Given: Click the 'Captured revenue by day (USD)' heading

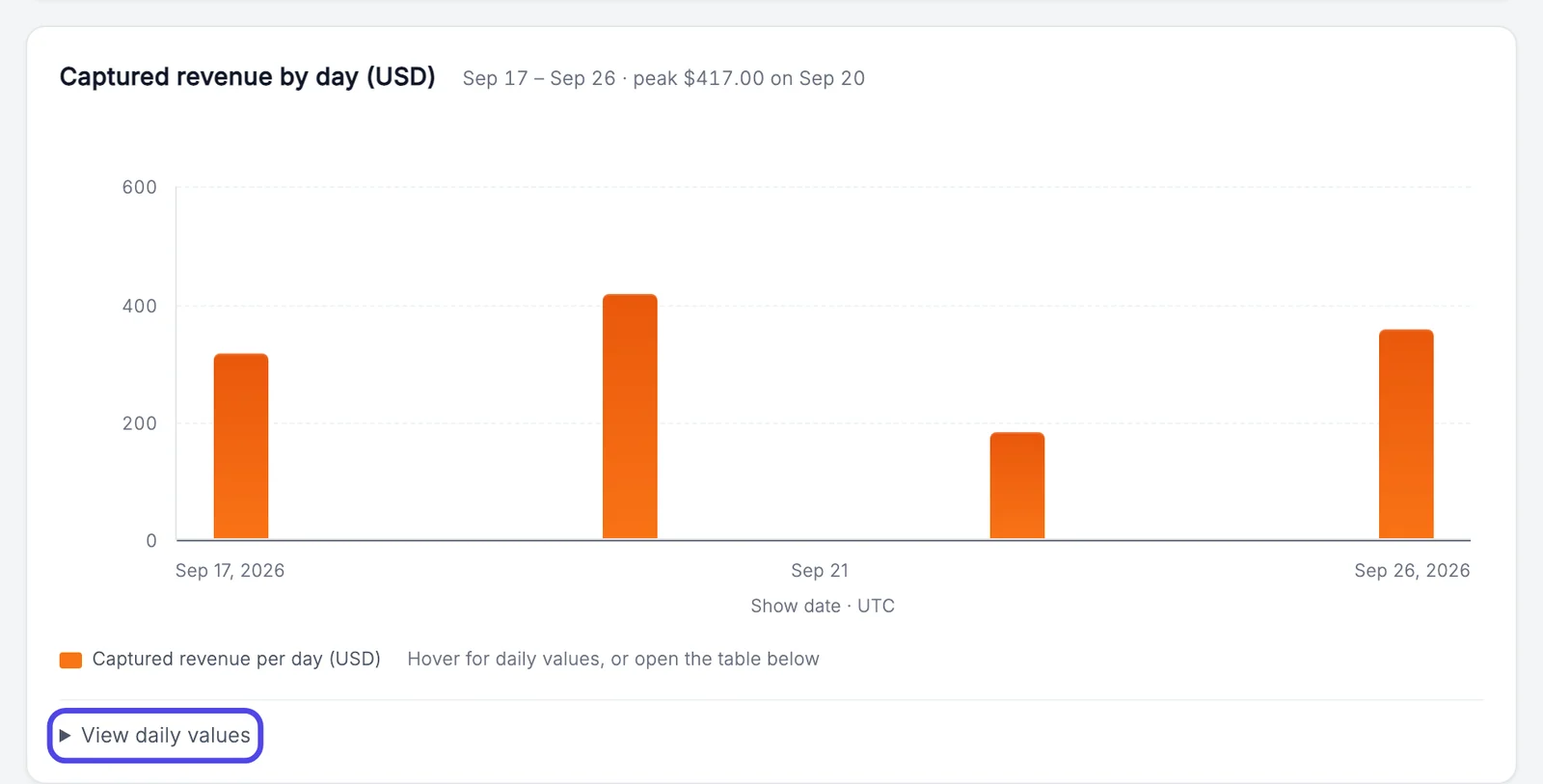Looking at the screenshot, I should 247,77.
